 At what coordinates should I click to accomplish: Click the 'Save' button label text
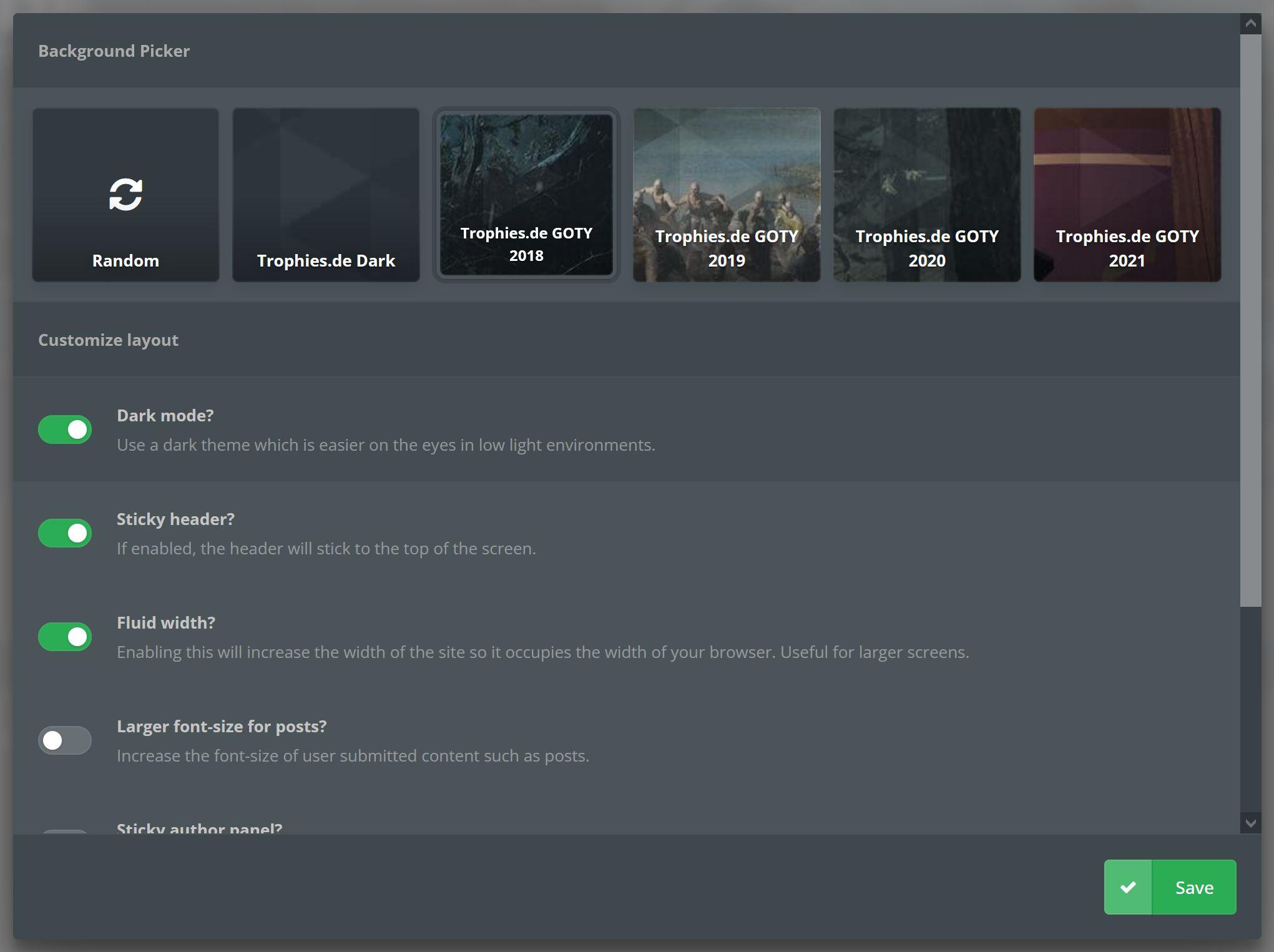coord(1194,888)
